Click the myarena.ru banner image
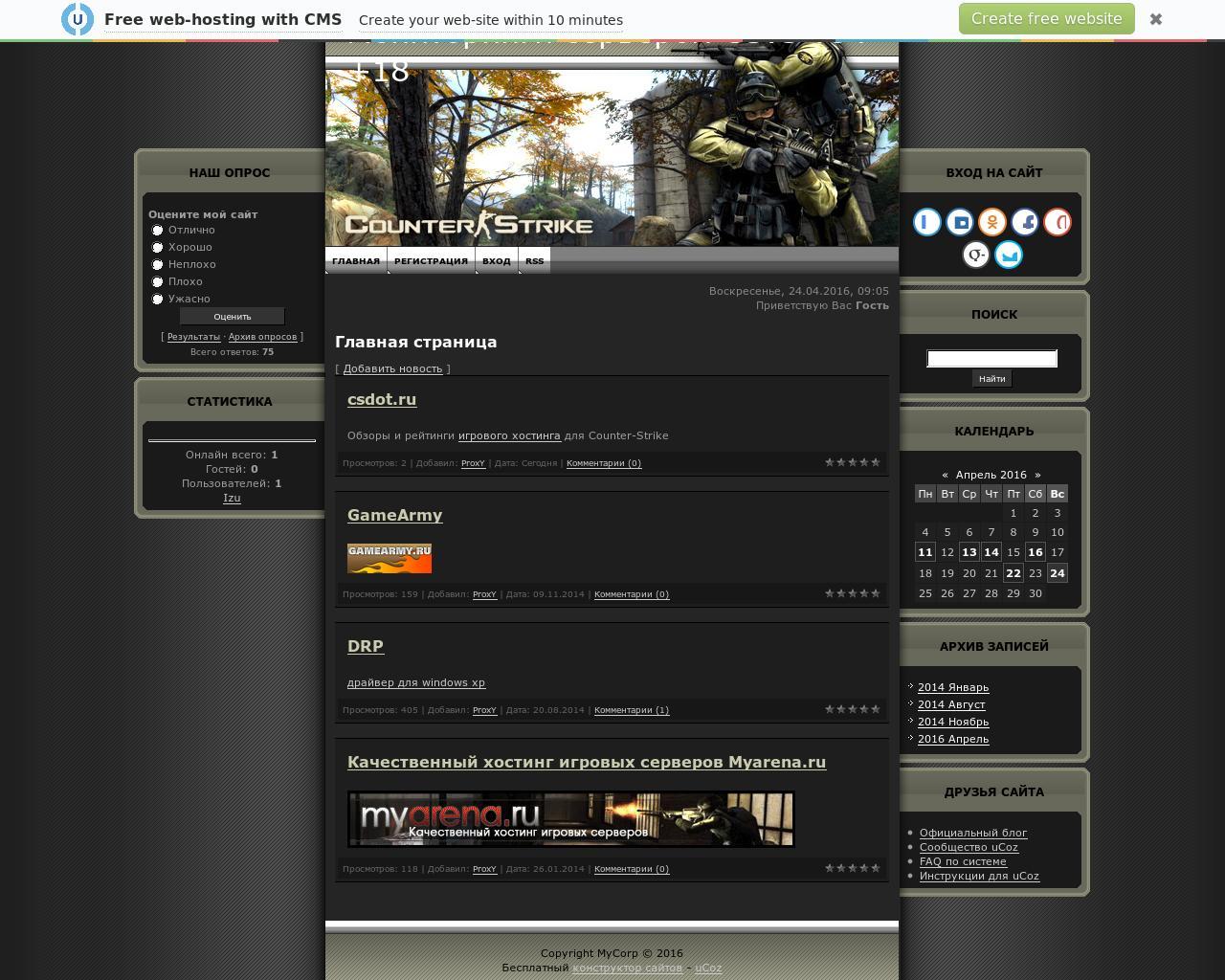The image size is (1225, 980). (x=571, y=819)
